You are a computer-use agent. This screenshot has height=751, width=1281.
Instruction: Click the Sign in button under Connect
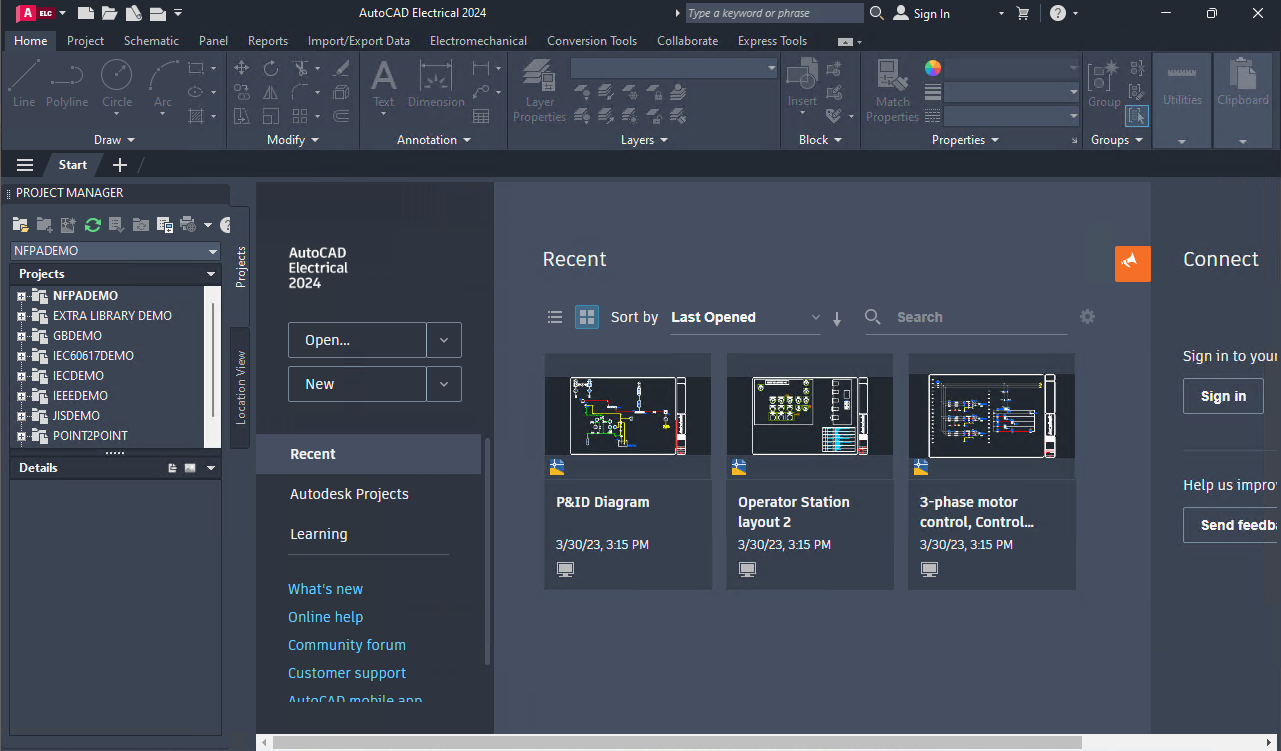pyautogui.click(x=1223, y=396)
